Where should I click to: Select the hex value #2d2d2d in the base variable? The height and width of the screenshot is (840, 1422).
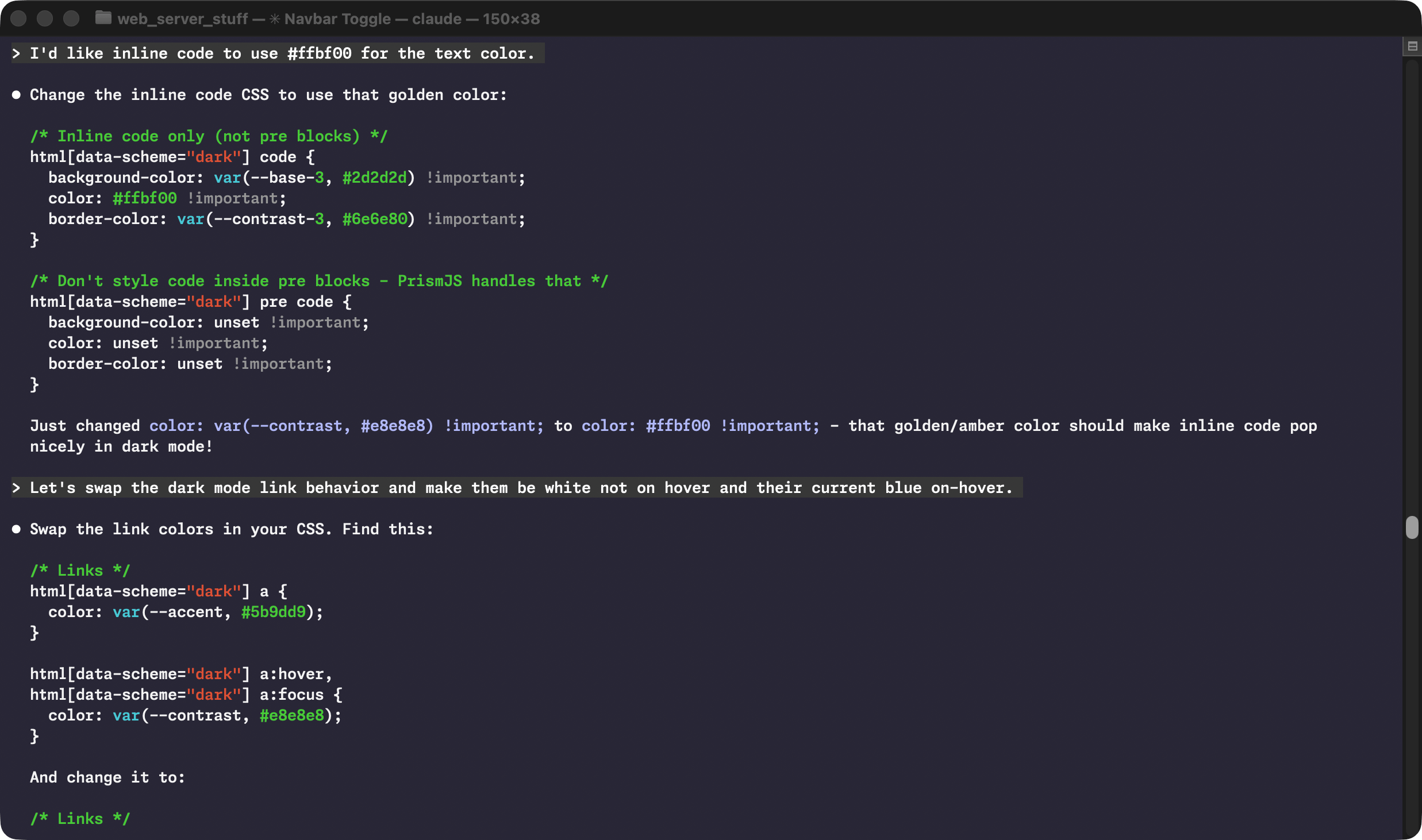pos(376,177)
